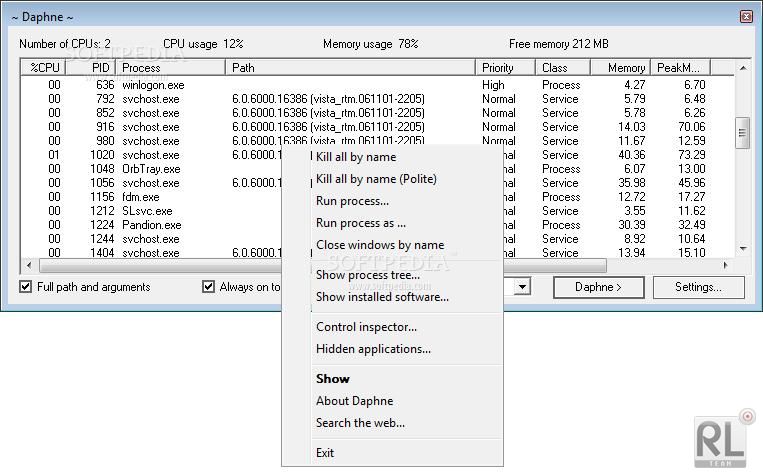
Task: Choose Kill all by name (Polite)
Action: [376, 179]
